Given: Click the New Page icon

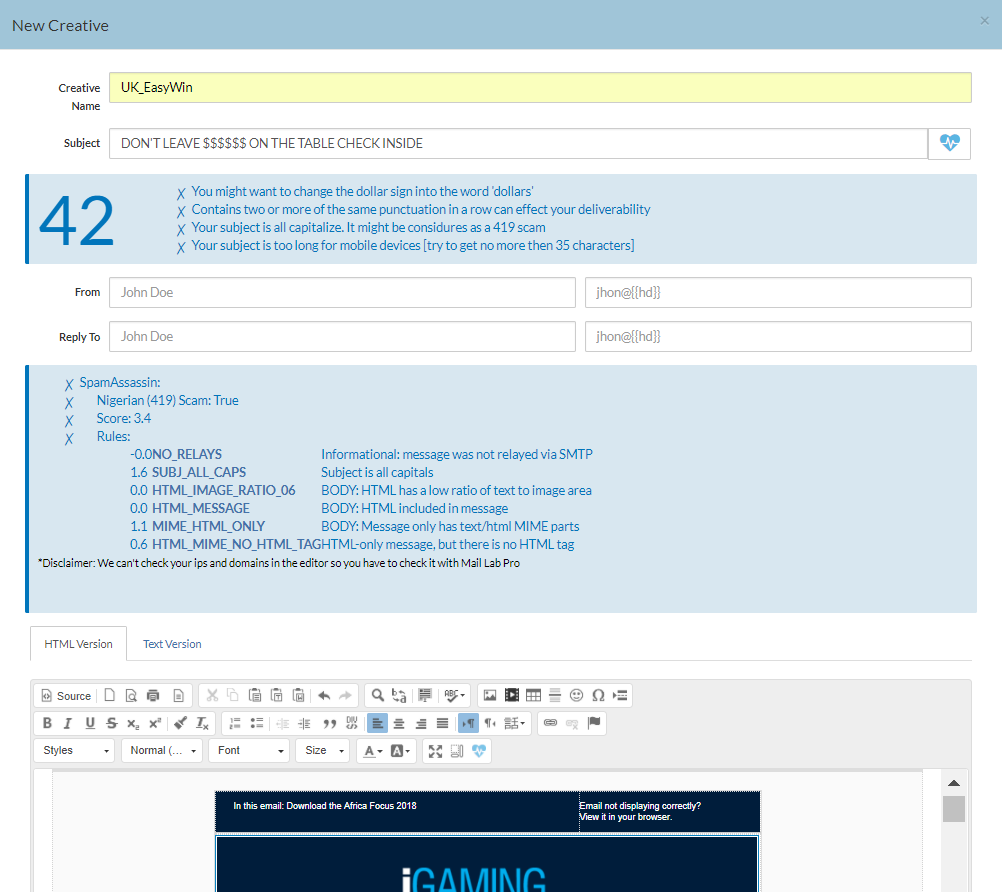Looking at the screenshot, I should click(x=110, y=696).
